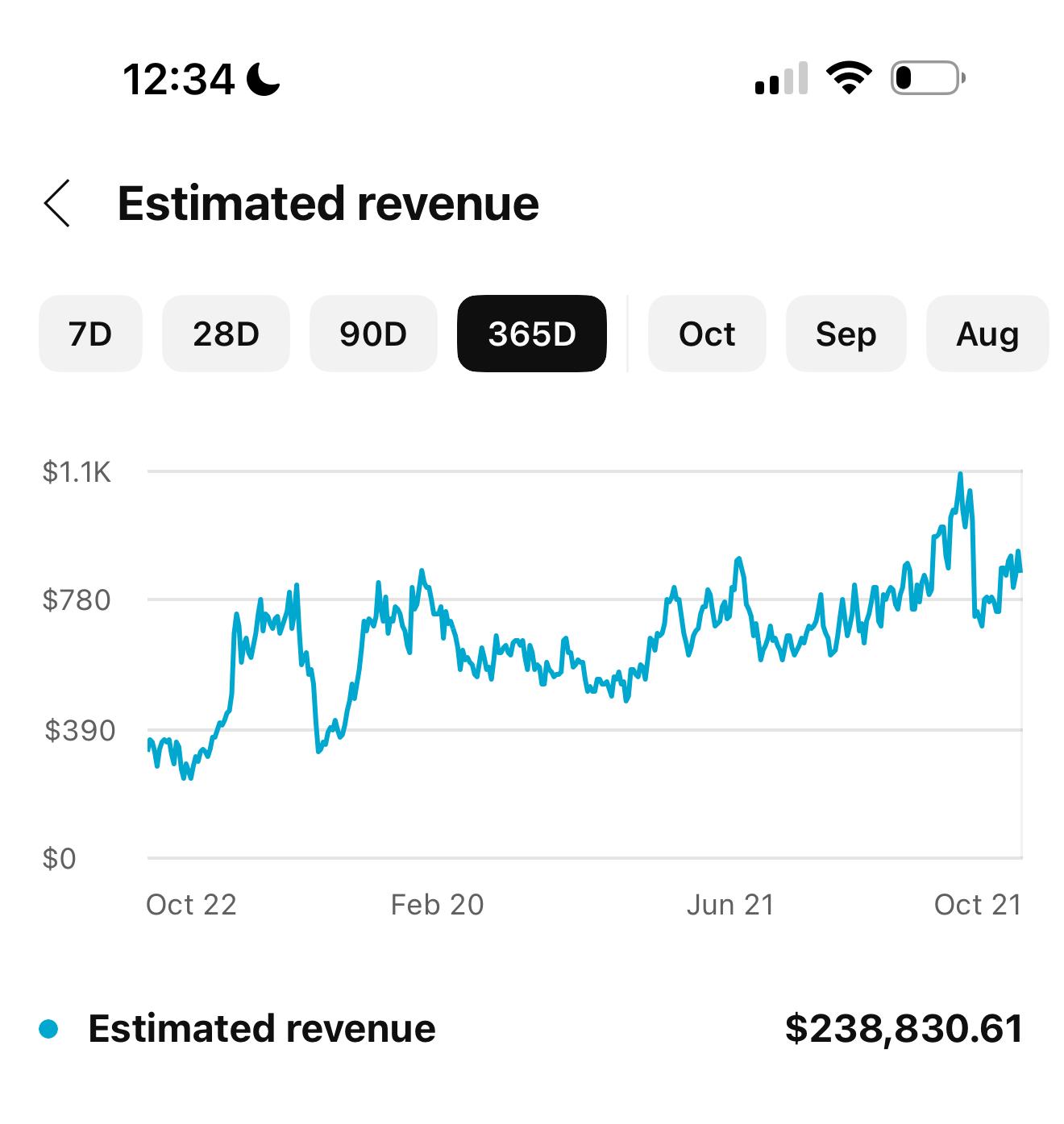Viewport: 1064px width, 1124px height.
Task: Tap the Feb 20 axis label
Action: coord(437,905)
